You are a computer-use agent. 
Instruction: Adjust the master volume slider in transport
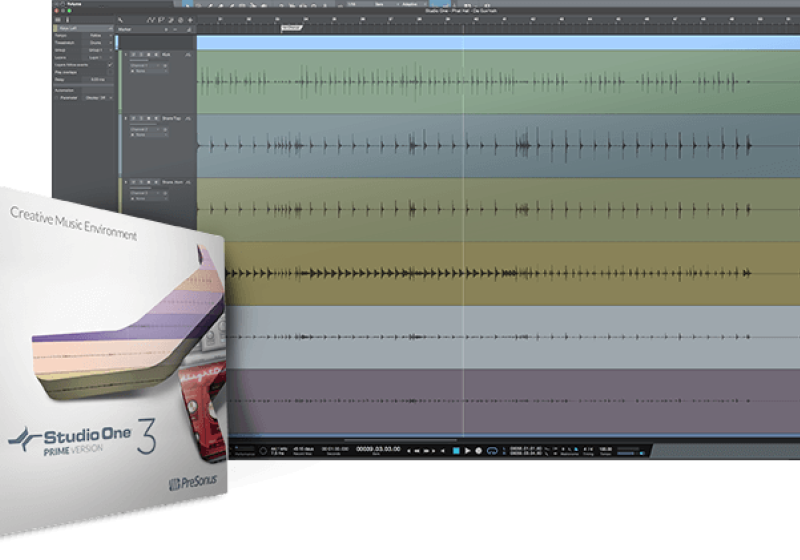[630, 452]
